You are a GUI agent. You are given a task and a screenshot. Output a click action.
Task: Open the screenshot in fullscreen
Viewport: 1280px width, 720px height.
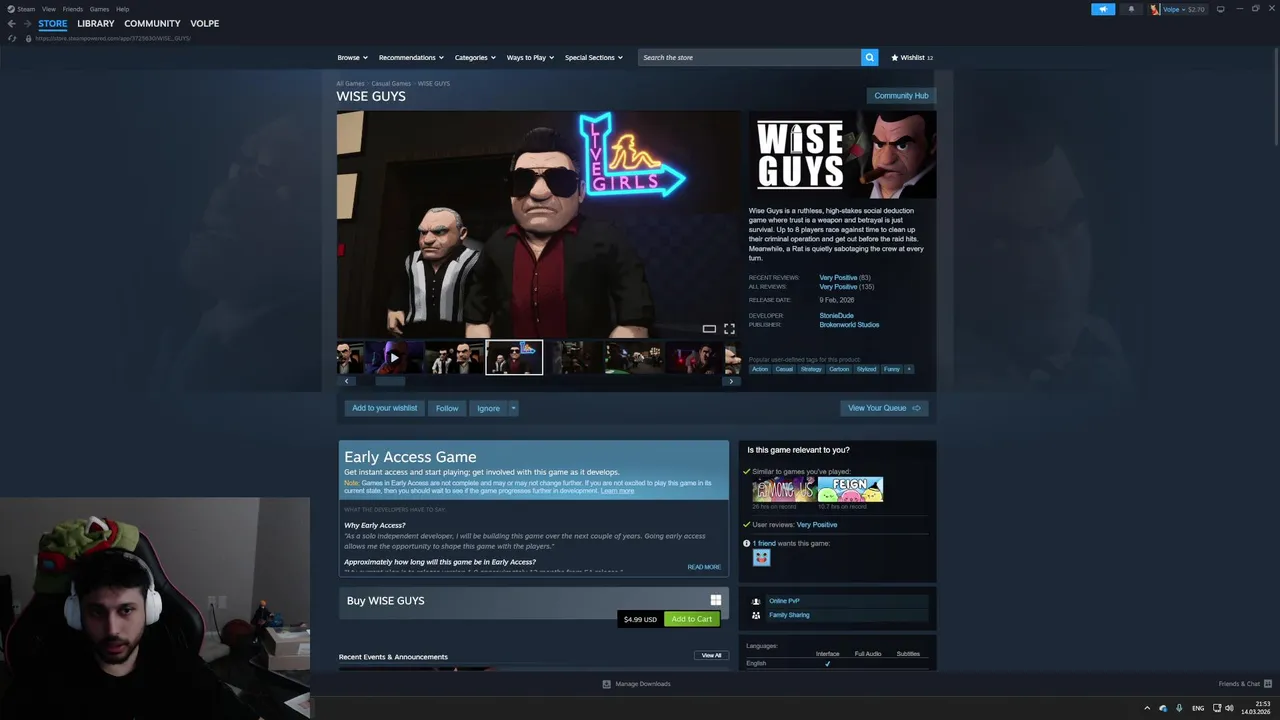coord(729,329)
